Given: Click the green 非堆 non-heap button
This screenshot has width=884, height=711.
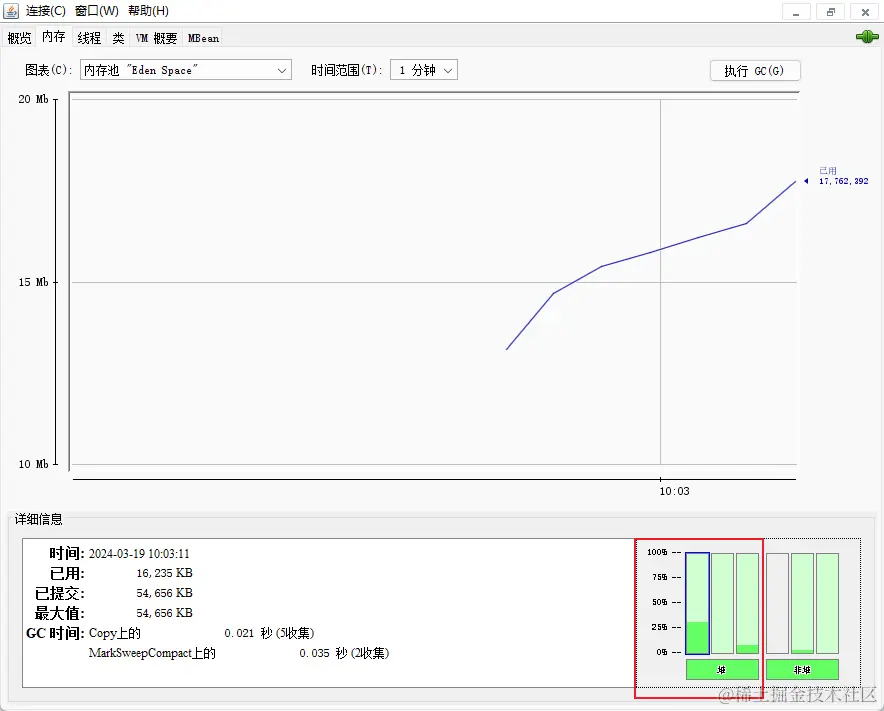Looking at the screenshot, I should 802,670.
